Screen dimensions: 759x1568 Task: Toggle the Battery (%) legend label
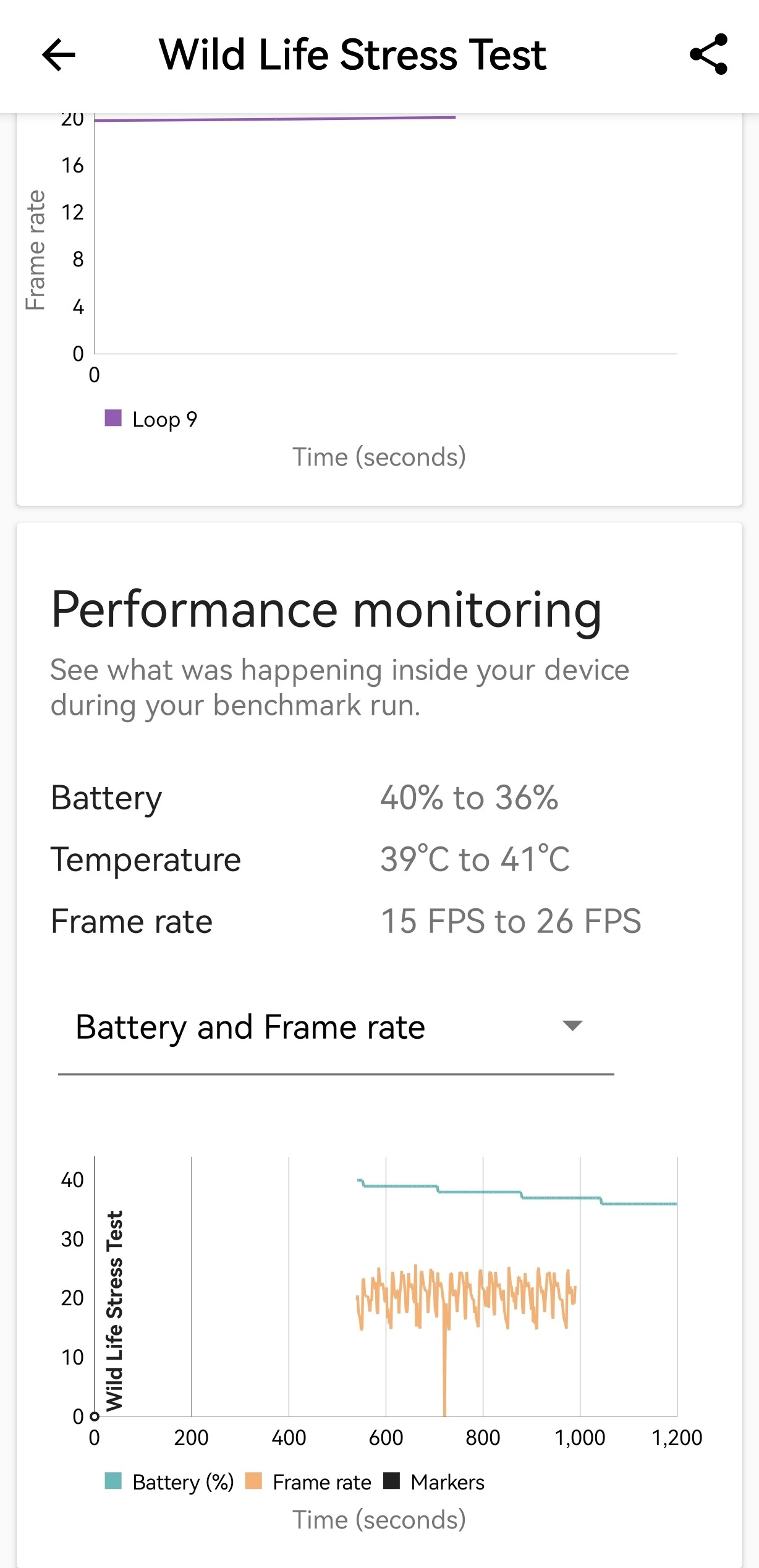[x=183, y=1482]
